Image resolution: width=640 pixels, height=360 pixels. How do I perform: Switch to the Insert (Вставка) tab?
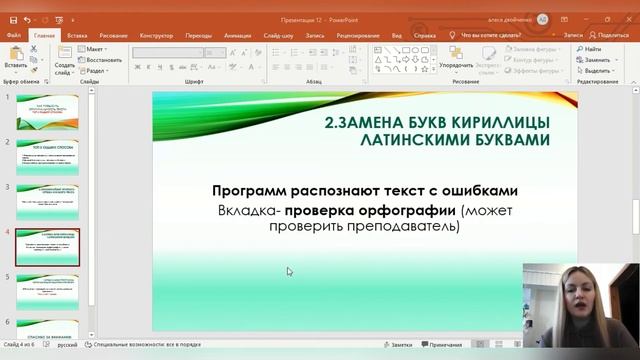point(77,36)
